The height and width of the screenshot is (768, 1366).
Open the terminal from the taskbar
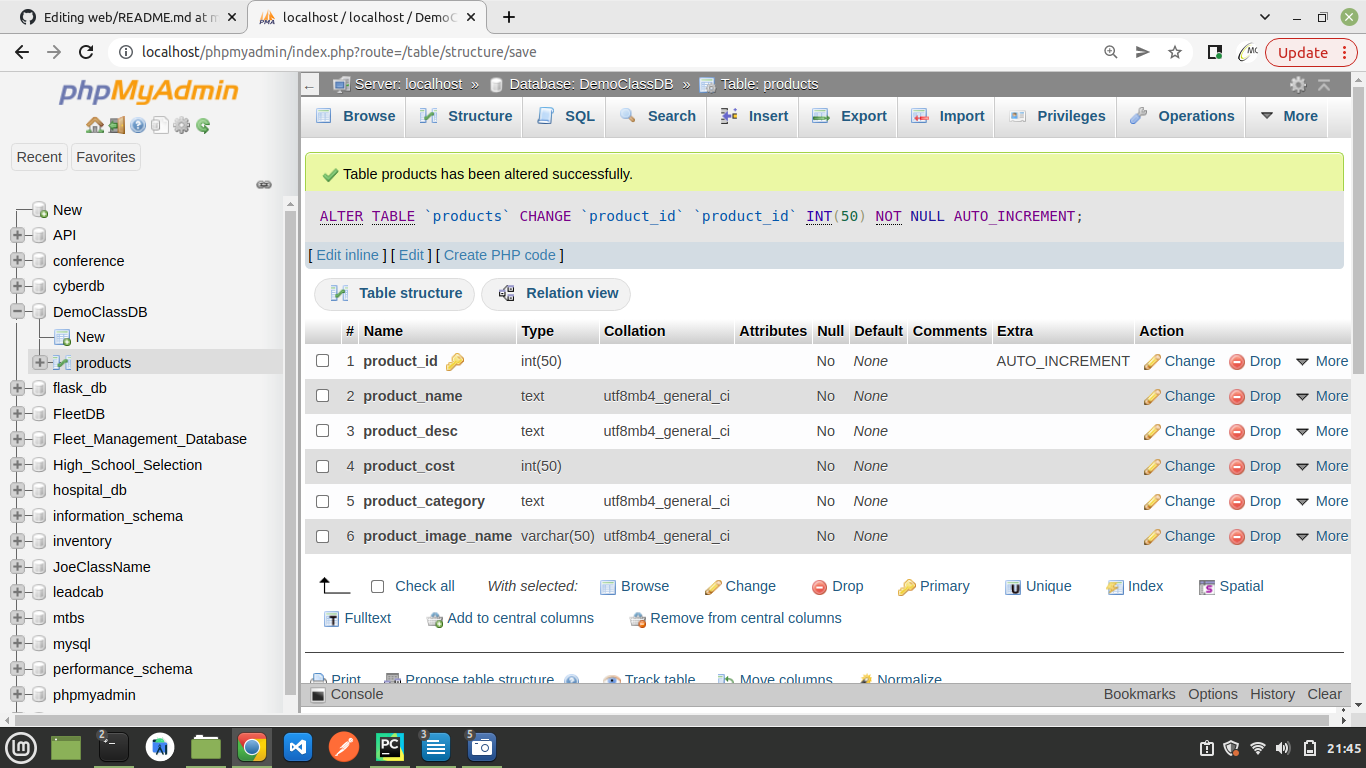coord(114,747)
